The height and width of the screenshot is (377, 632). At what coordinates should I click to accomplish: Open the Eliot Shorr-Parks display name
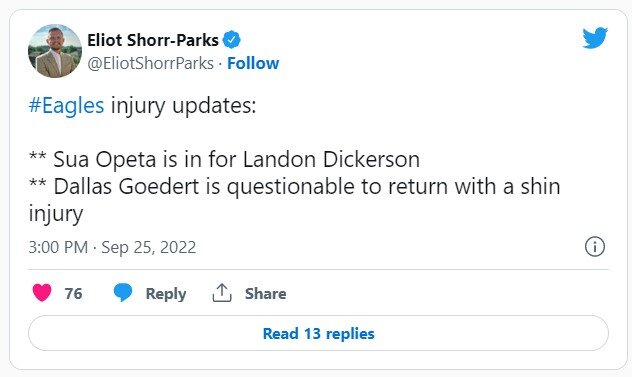coord(153,40)
